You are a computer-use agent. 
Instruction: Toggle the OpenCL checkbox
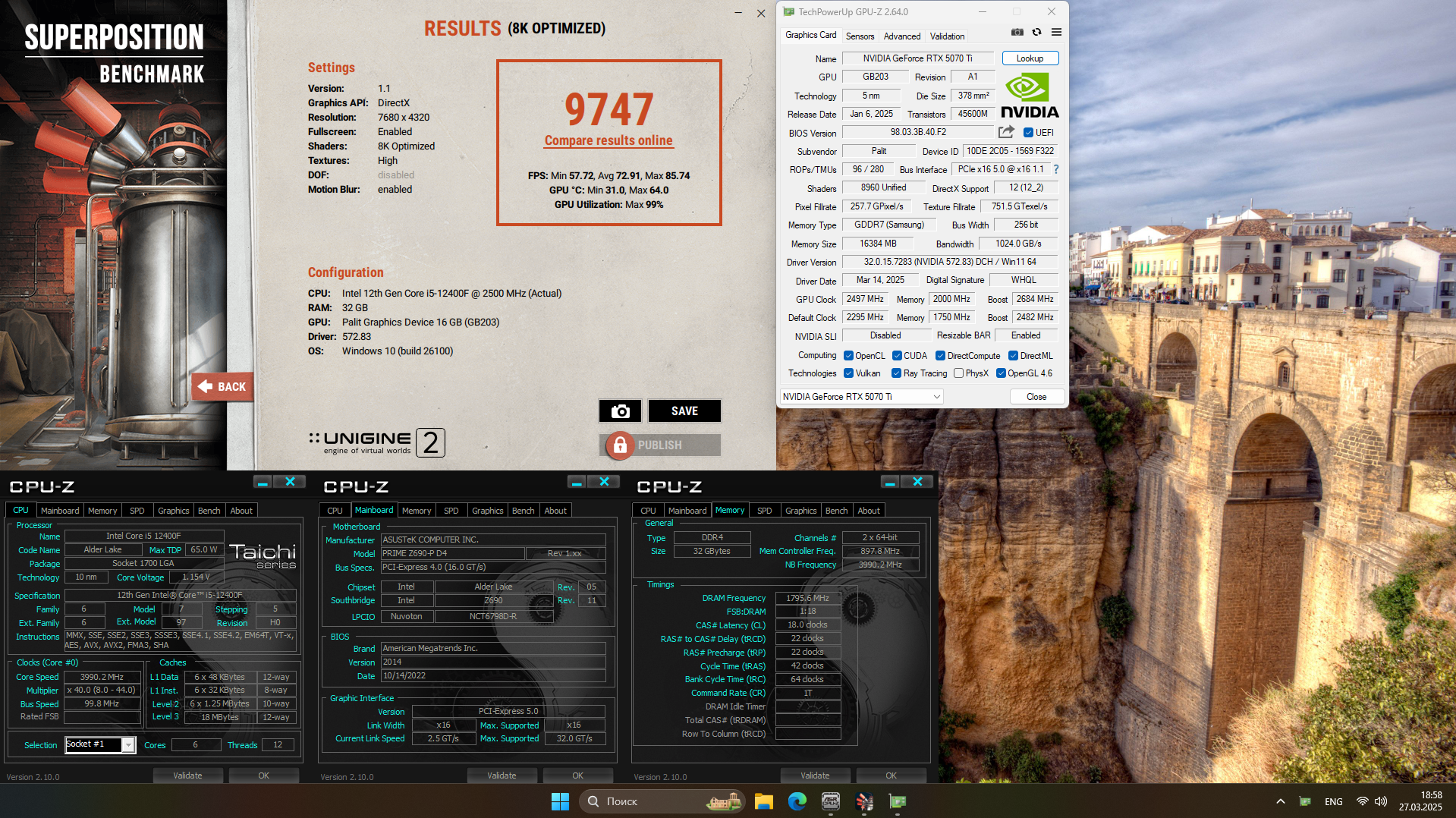point(848,356)
